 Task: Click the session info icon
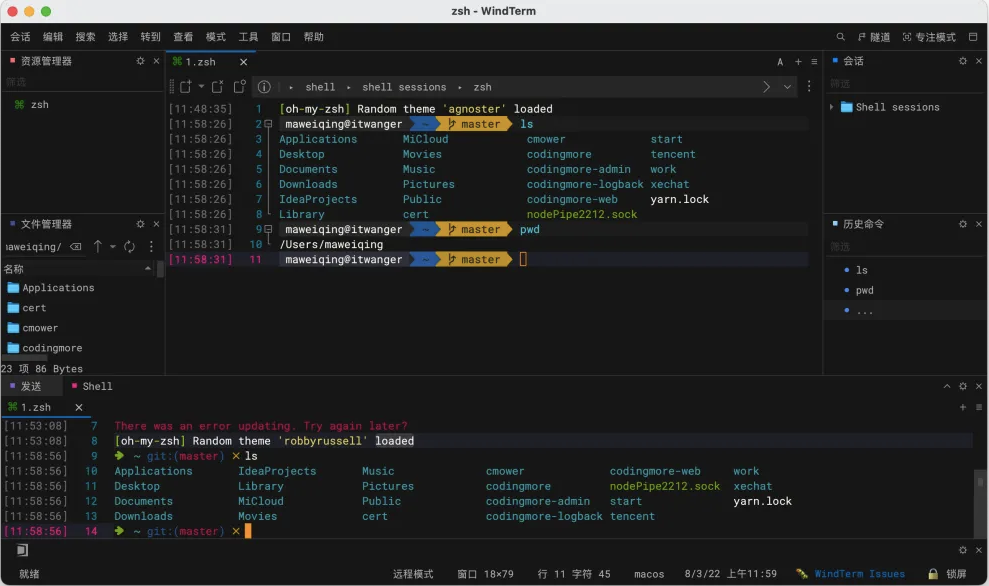[x=264, y=87]
